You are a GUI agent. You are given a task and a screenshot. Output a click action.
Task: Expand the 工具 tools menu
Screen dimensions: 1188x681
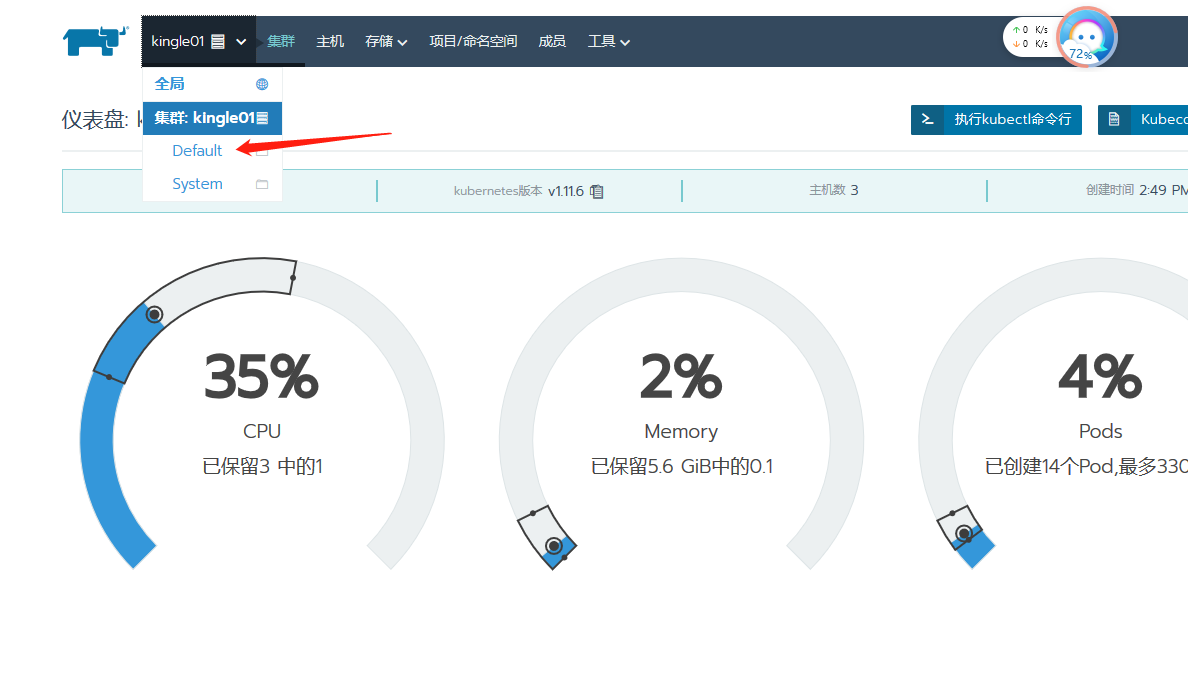pyautogui.click(x=609, y=41)
